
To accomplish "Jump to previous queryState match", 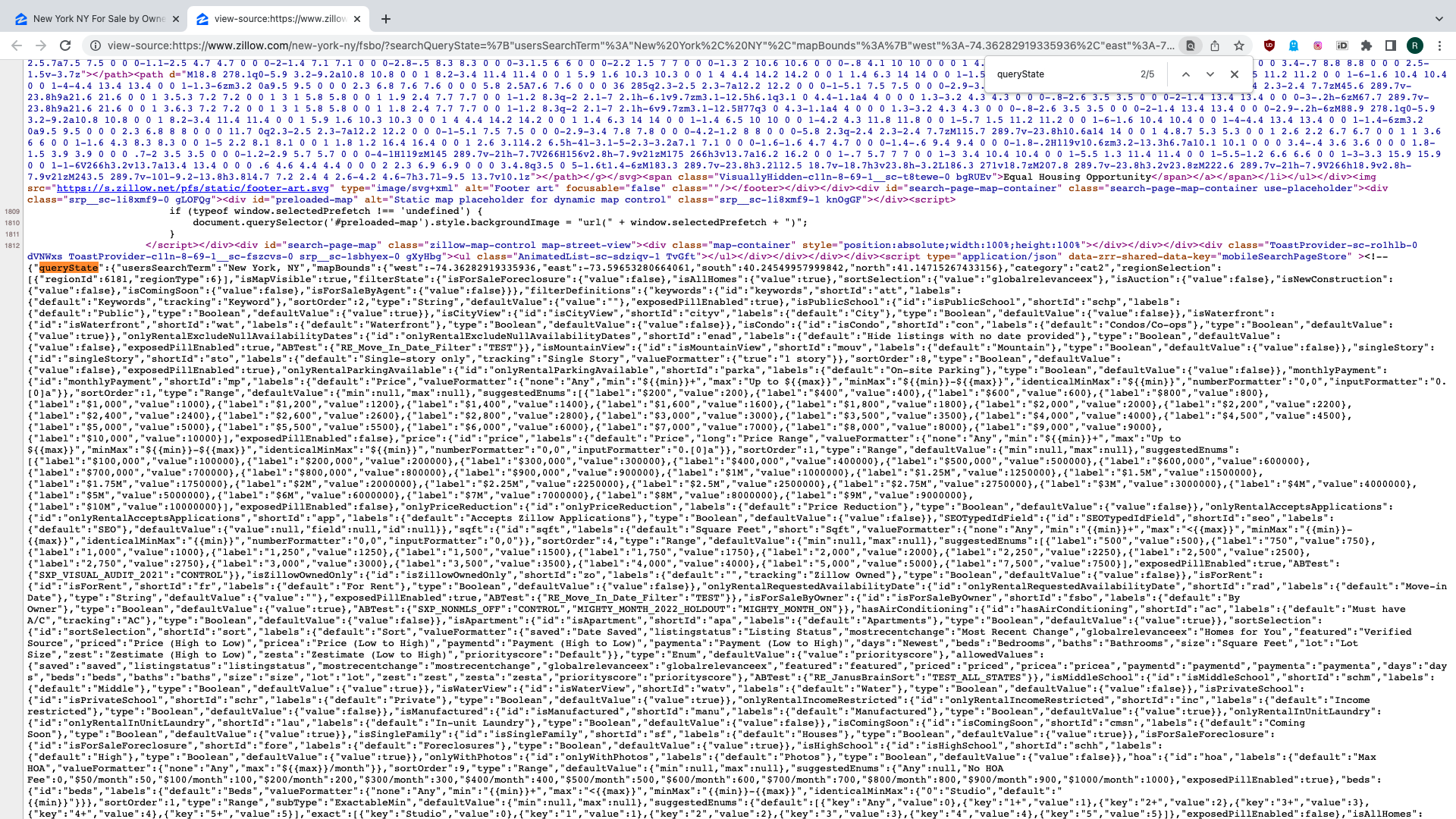I will click(1186, 74).
